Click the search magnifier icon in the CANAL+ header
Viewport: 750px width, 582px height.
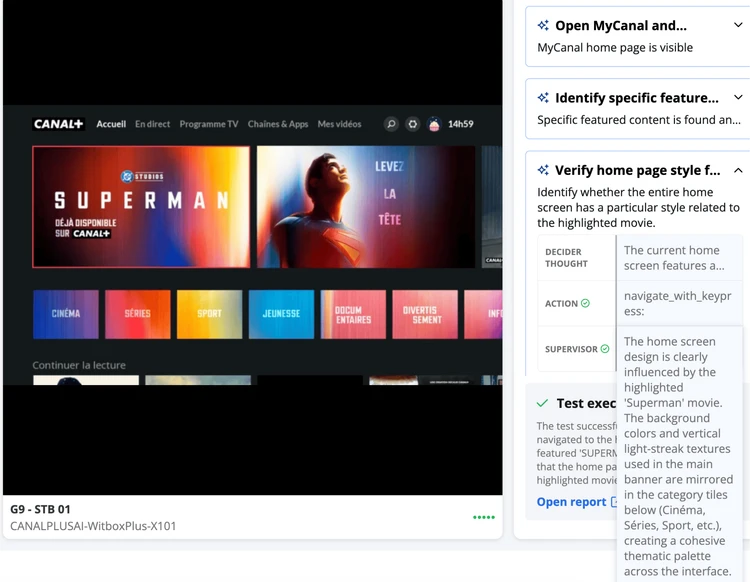pos(391,124)
